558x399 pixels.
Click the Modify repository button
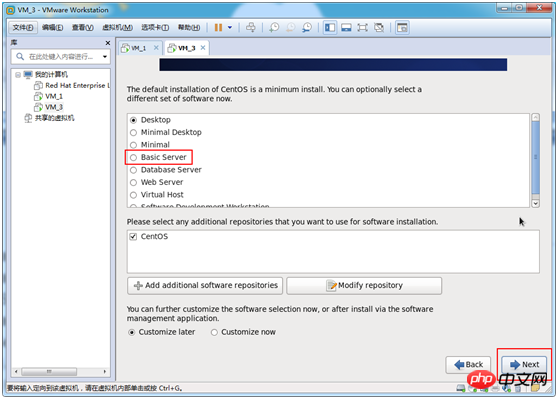(x=364, y=285)
